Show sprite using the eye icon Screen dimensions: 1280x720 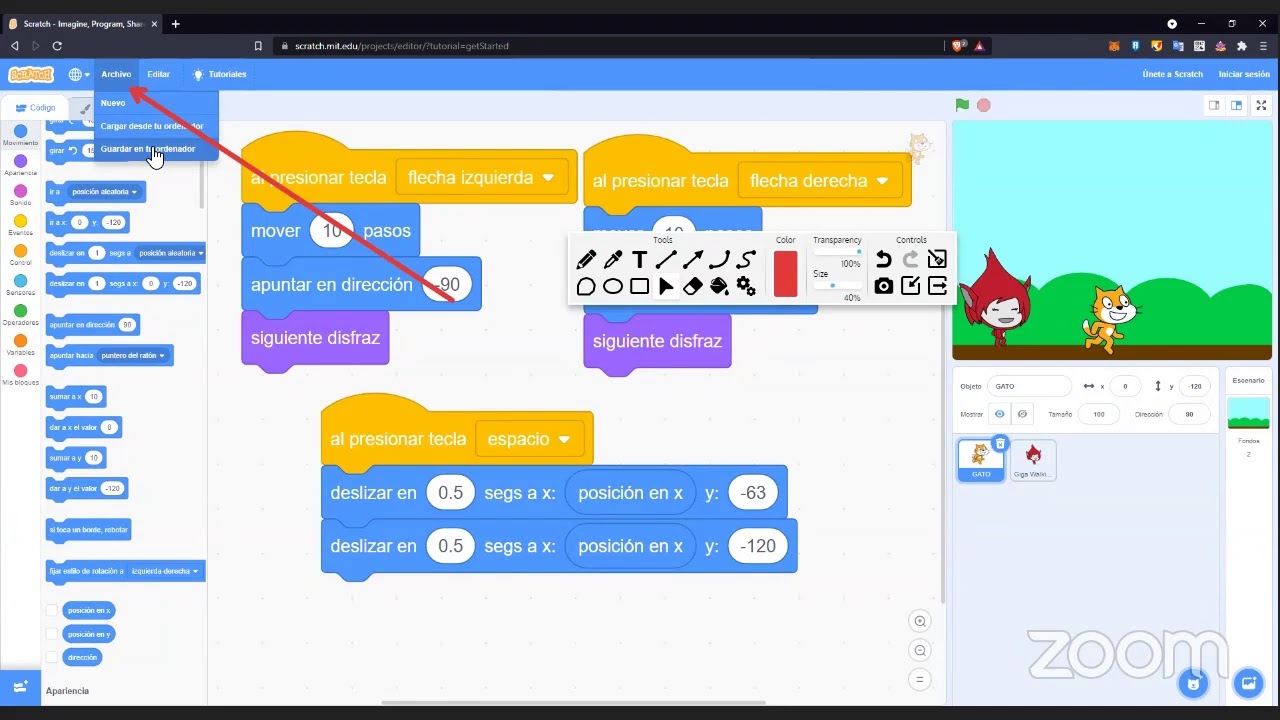click(x=999, y=414)
